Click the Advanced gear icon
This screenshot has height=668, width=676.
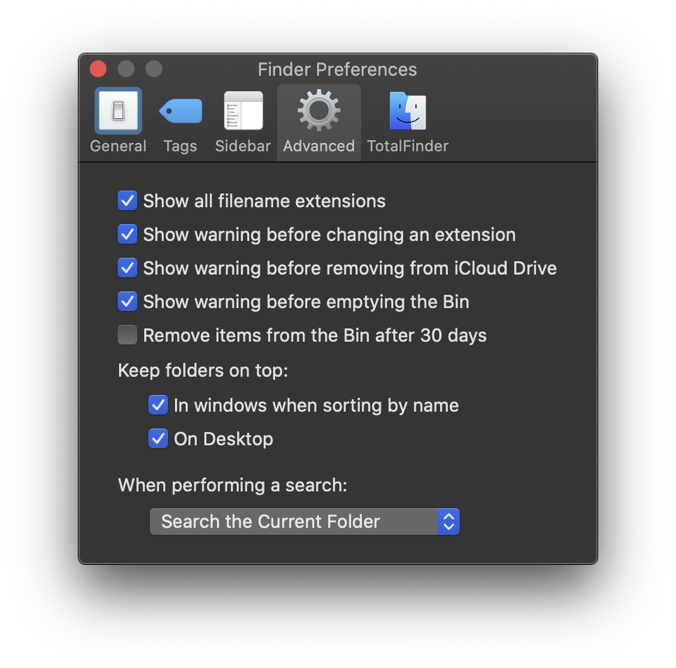pos(319,111)
